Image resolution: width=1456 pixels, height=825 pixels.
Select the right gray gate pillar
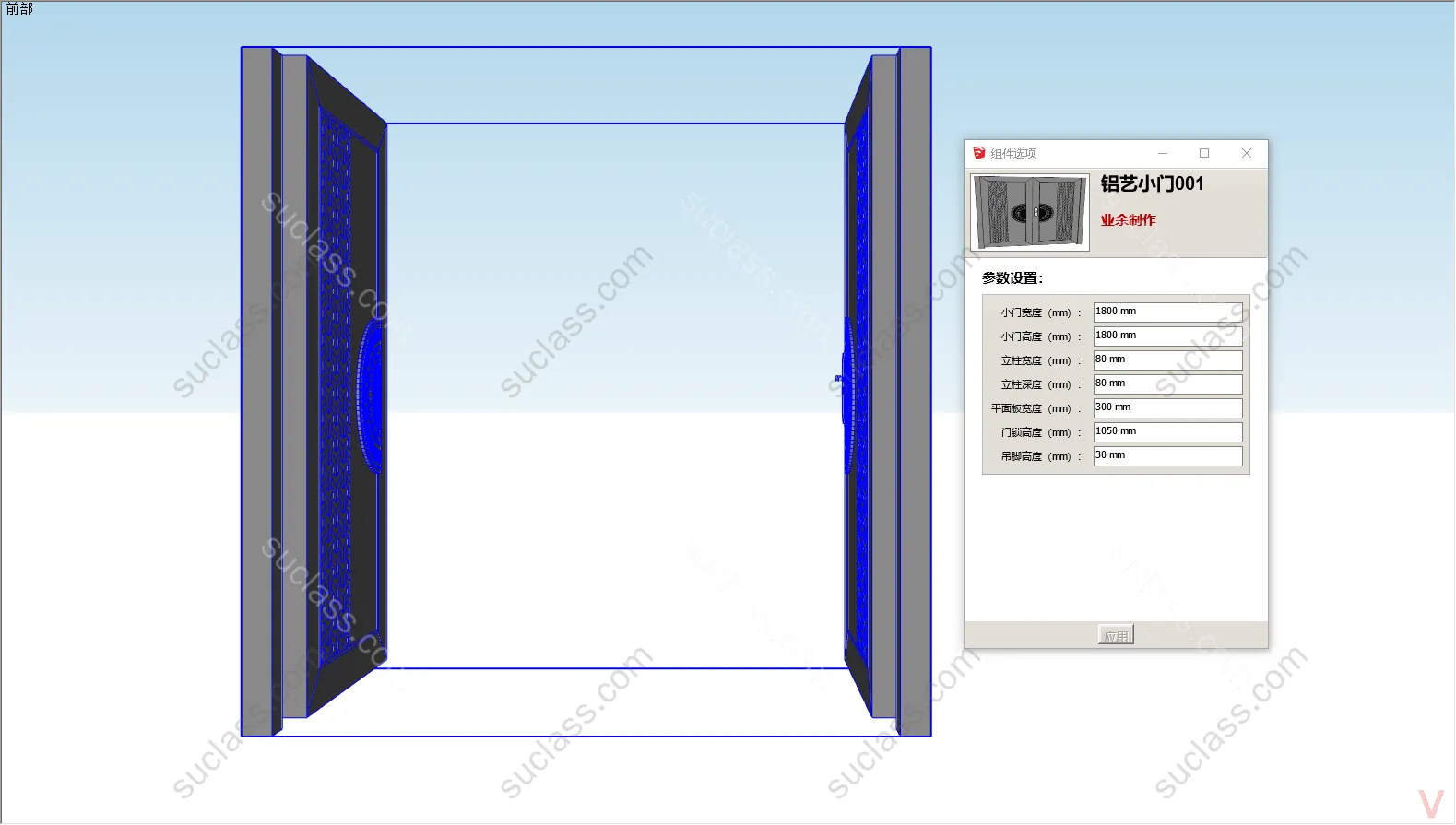tap(915, 392)
